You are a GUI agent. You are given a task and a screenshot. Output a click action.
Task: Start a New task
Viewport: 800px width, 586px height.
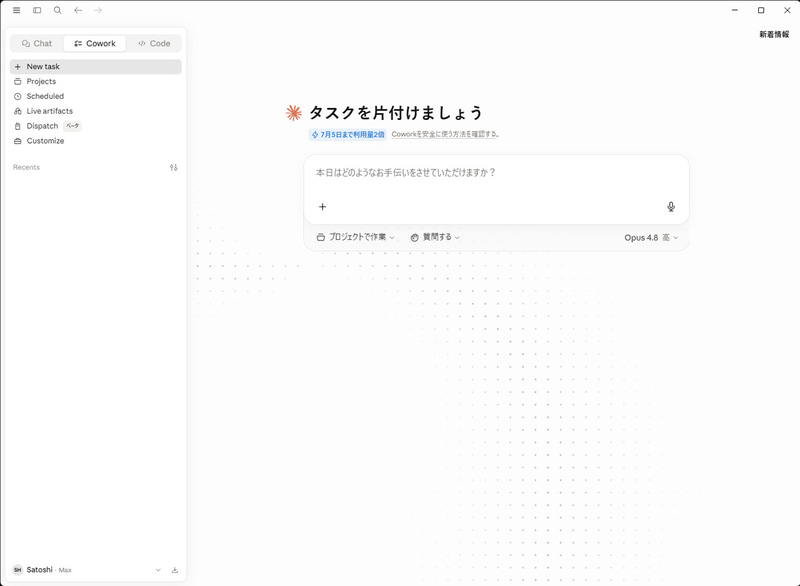(x=95, y=66)
